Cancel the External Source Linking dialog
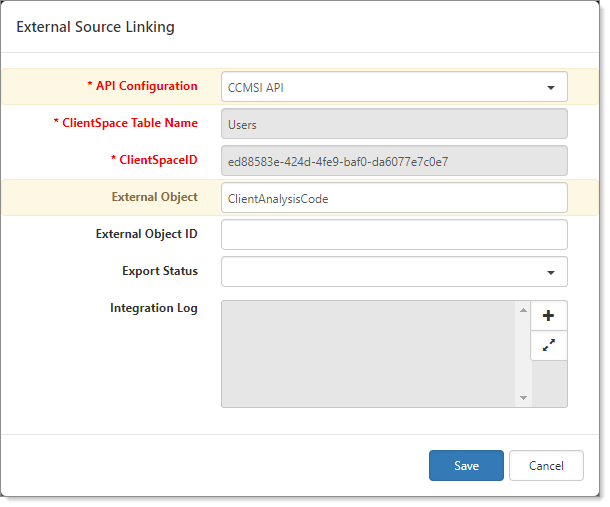 546,465
